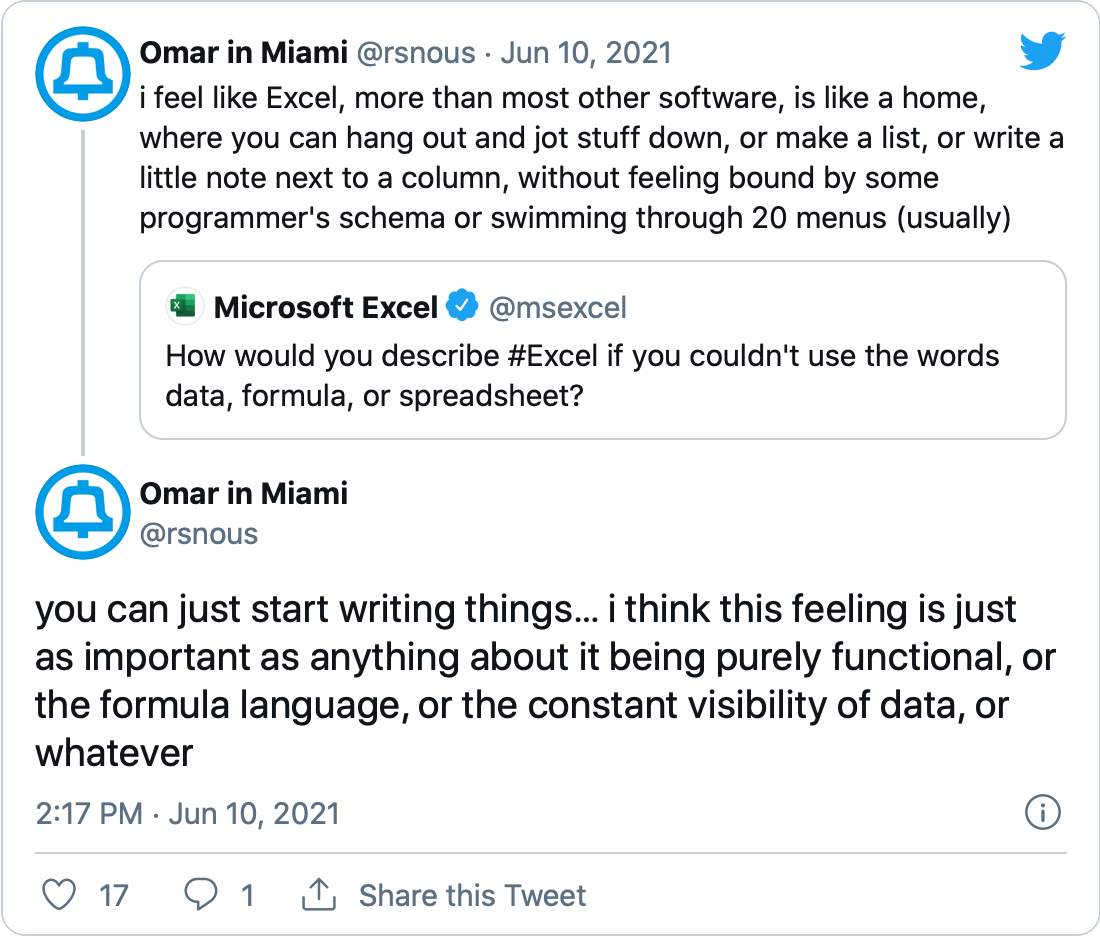
Task: Click the Twitter bird logo
Action: point(1042,51)
